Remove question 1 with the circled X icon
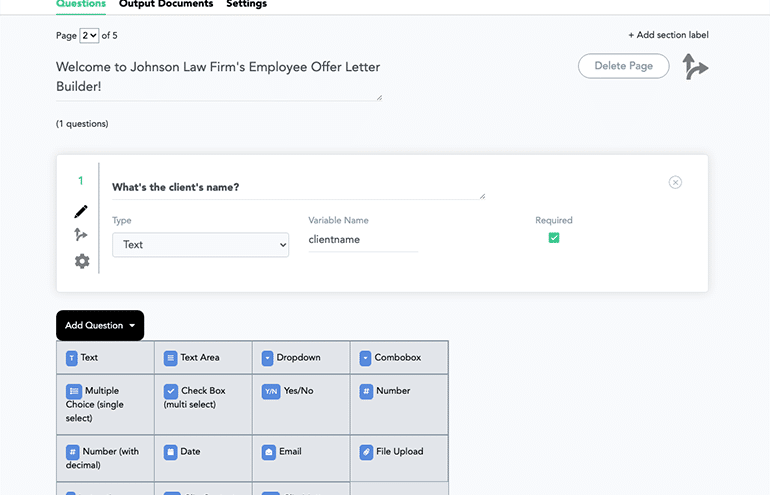The width and height of the screenshot is (770, 495). pyautogui.click(x=675, y=182)
